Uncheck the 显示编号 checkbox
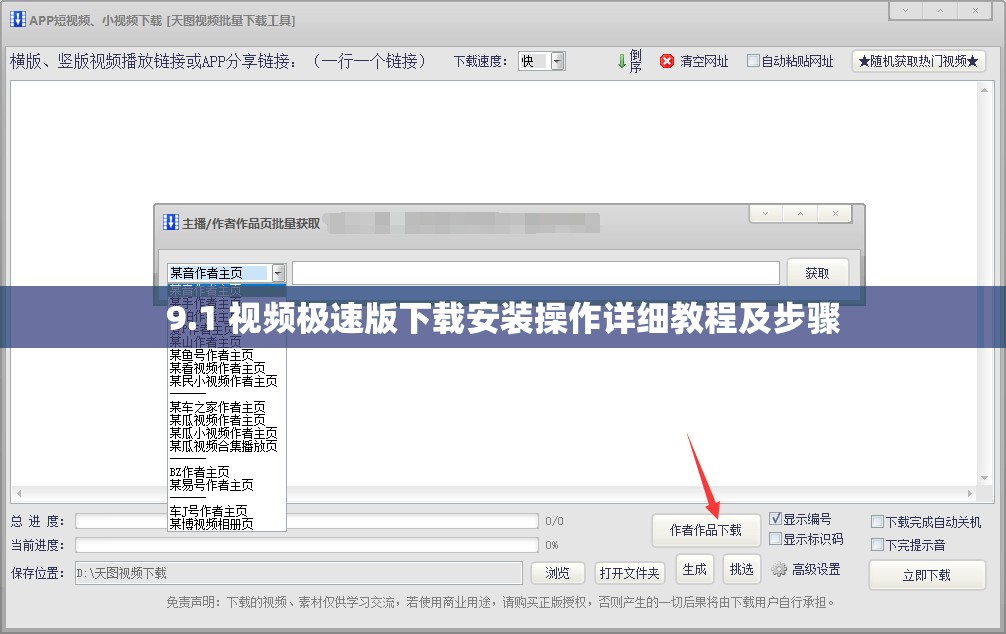 [775, 519]
